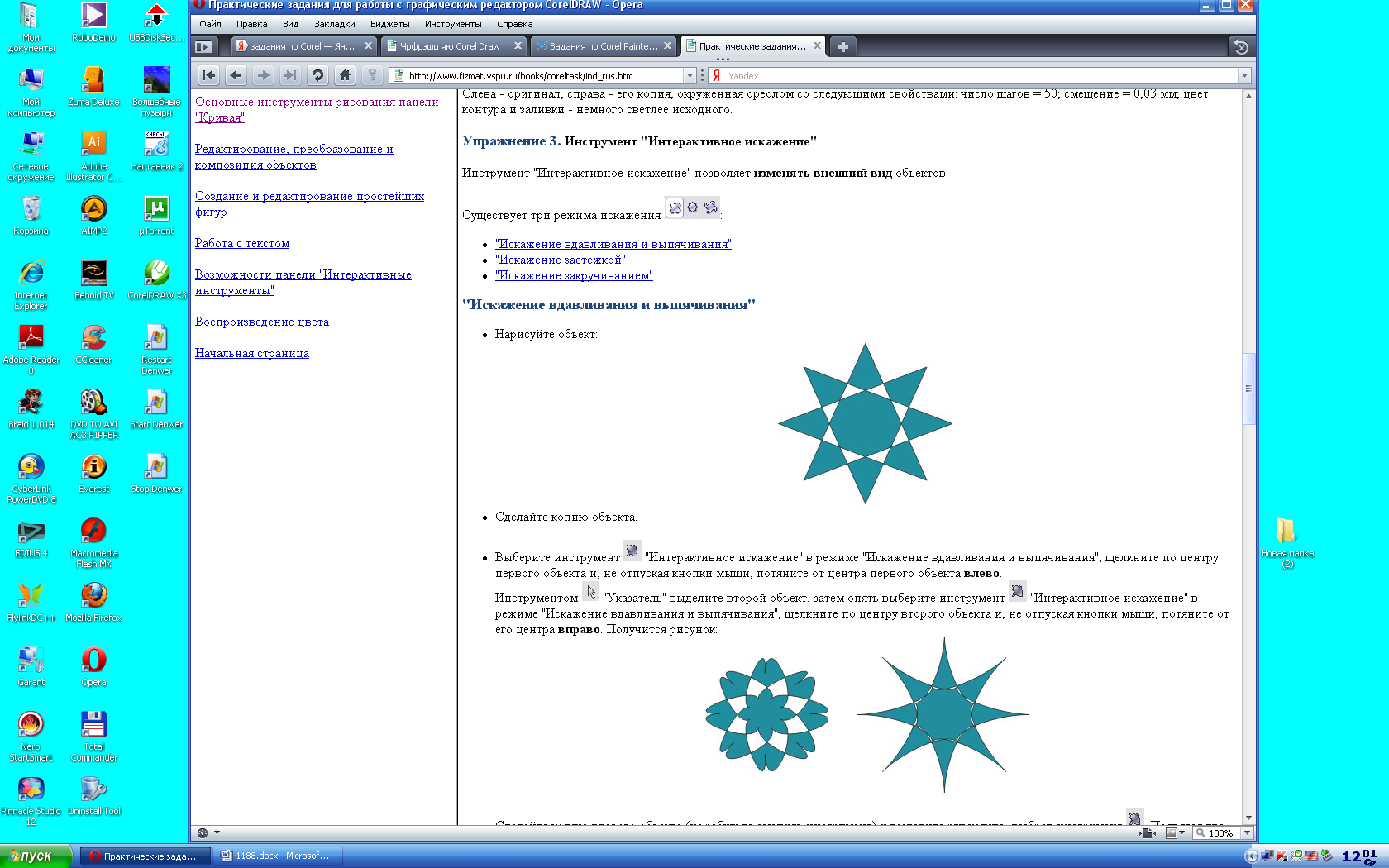The image size is (1389, 868).
Task: Click the Opera taskbar button 'Практические зада...'
Action: point(145,856)
